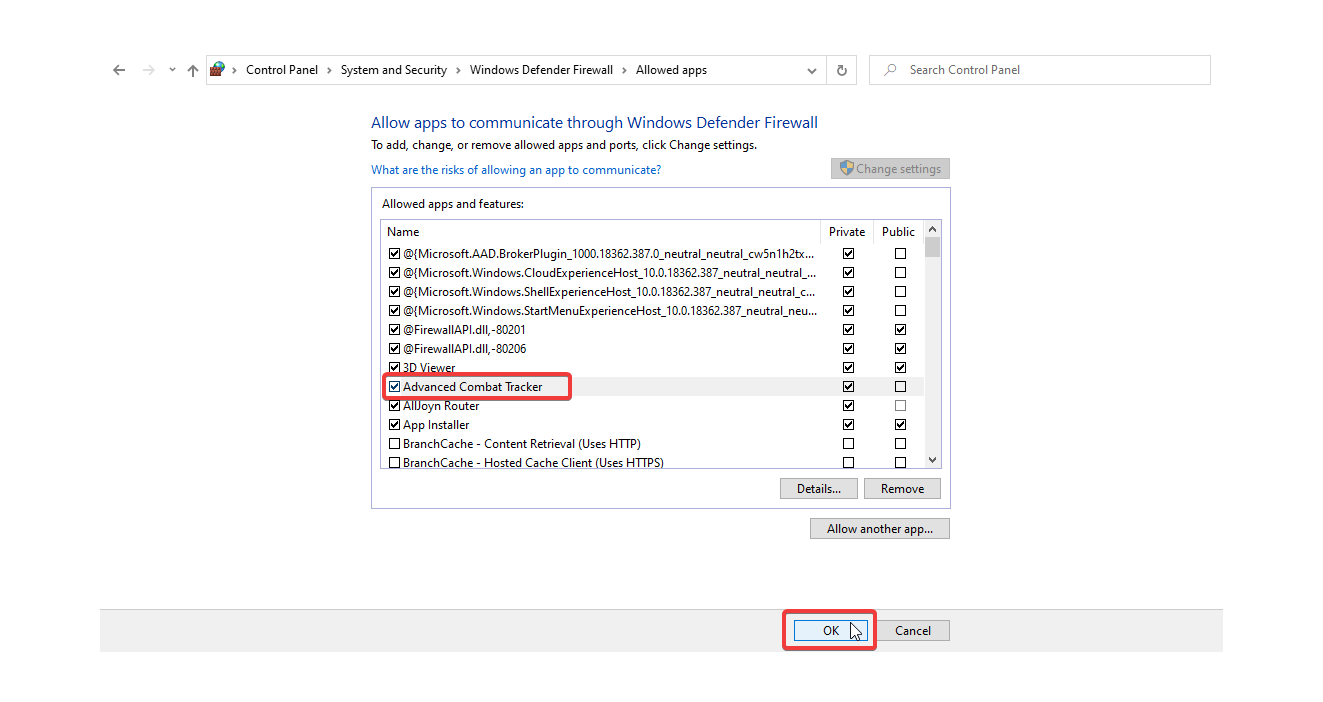The height and width of the screenshot is (702, 1323).
Task: Click the Cancel button
Action: click(913, 631)
